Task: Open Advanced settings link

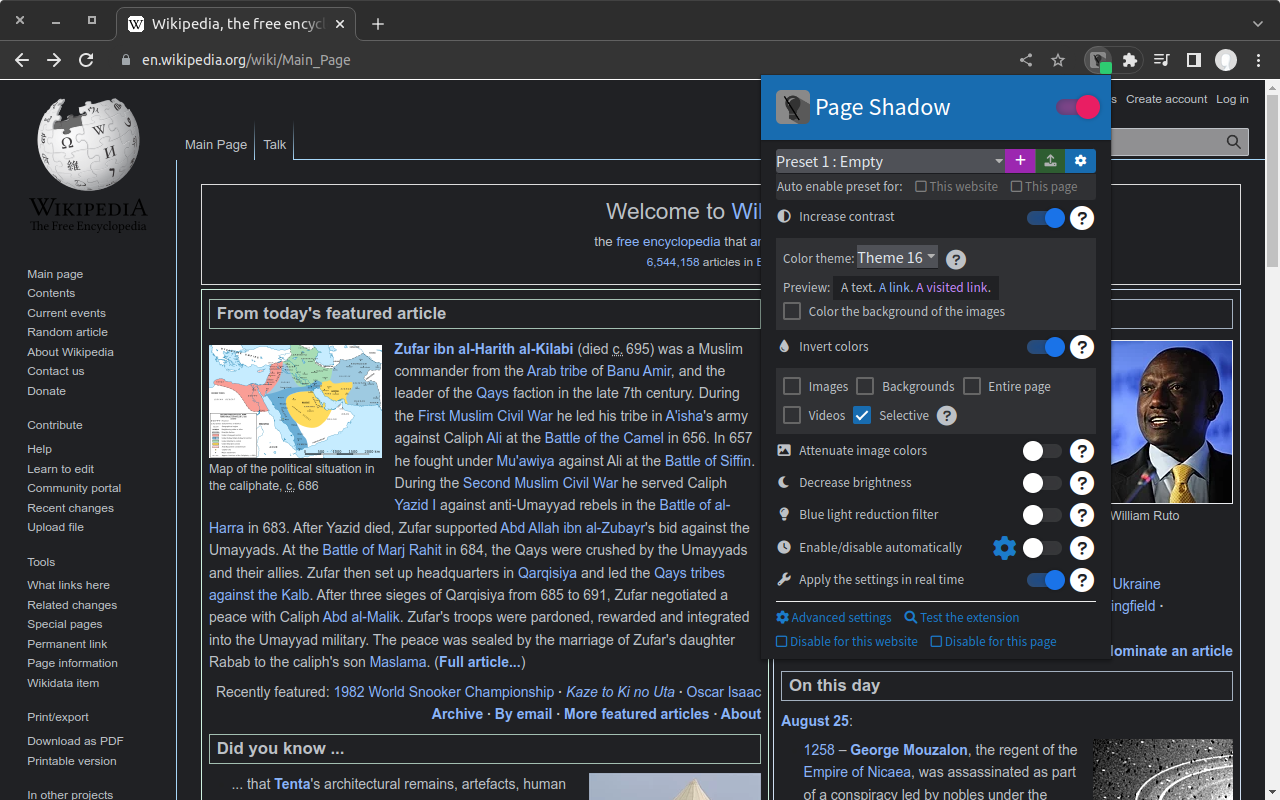Action: point(834,618)
